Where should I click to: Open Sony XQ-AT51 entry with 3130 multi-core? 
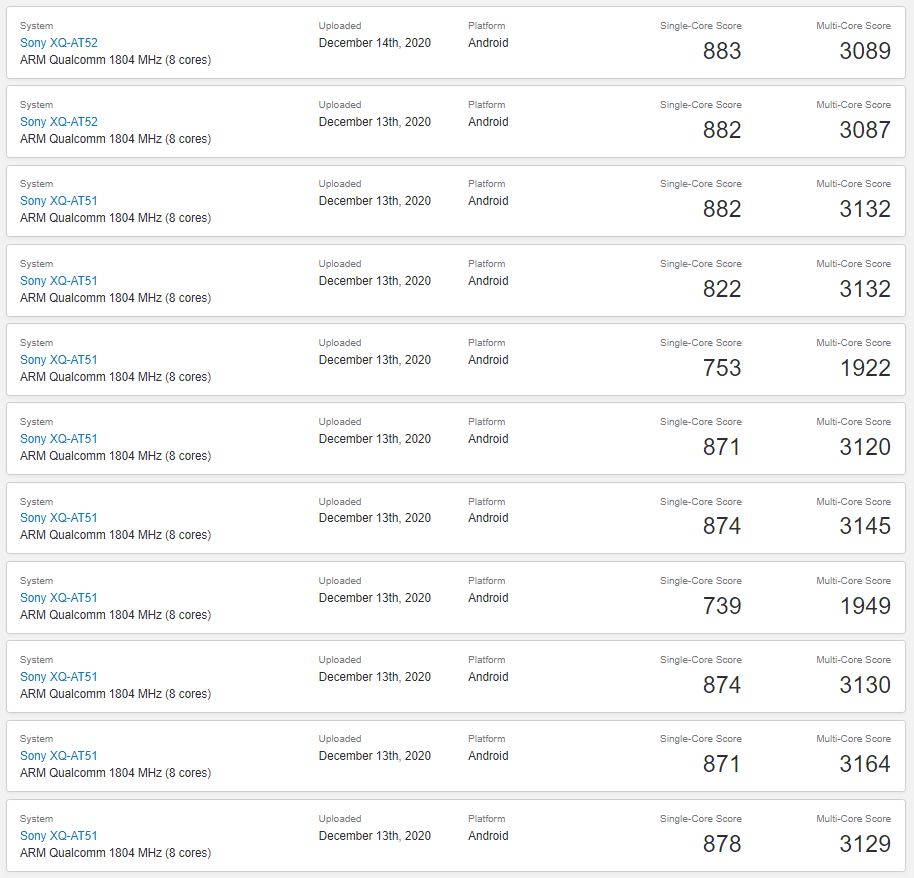[58, 676]
